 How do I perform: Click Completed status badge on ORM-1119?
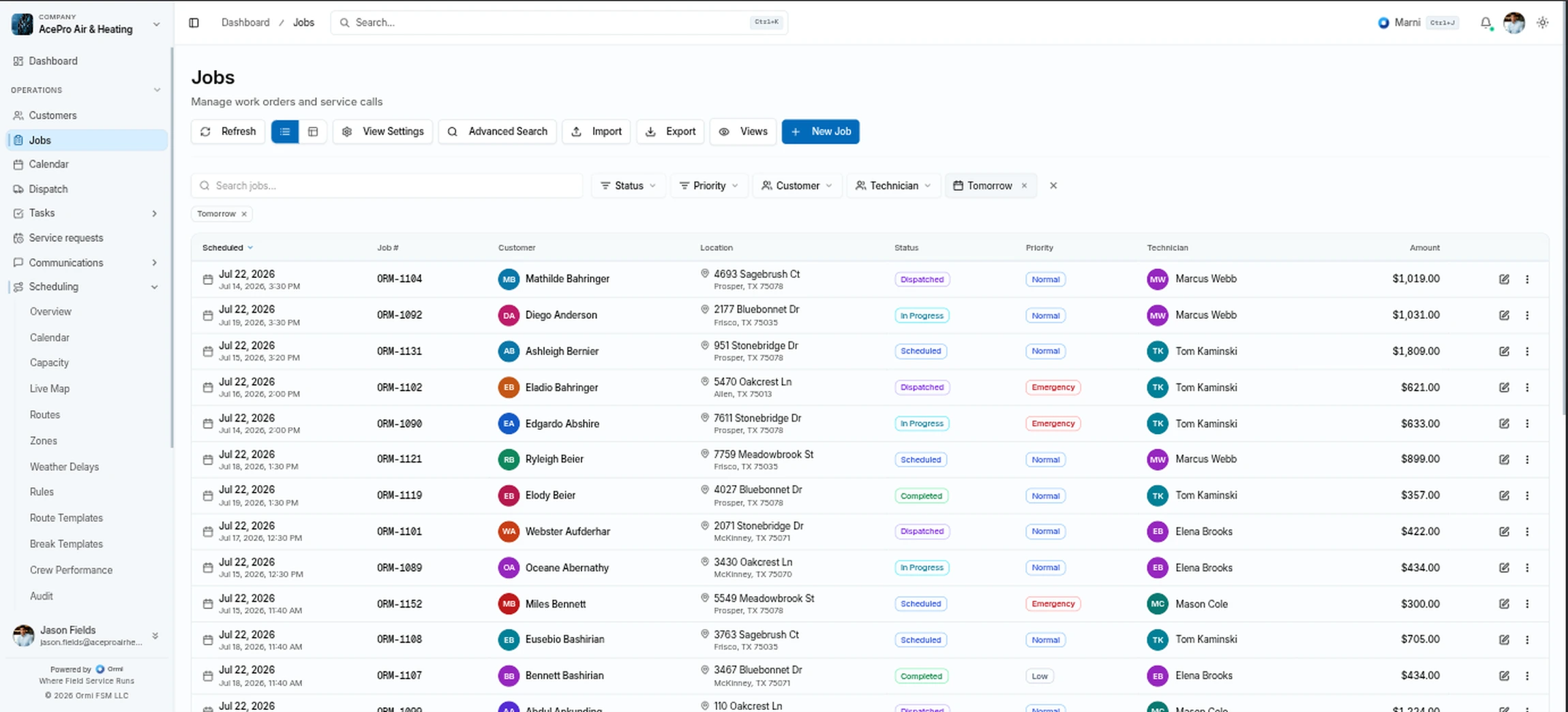click(x=920, y=496)
